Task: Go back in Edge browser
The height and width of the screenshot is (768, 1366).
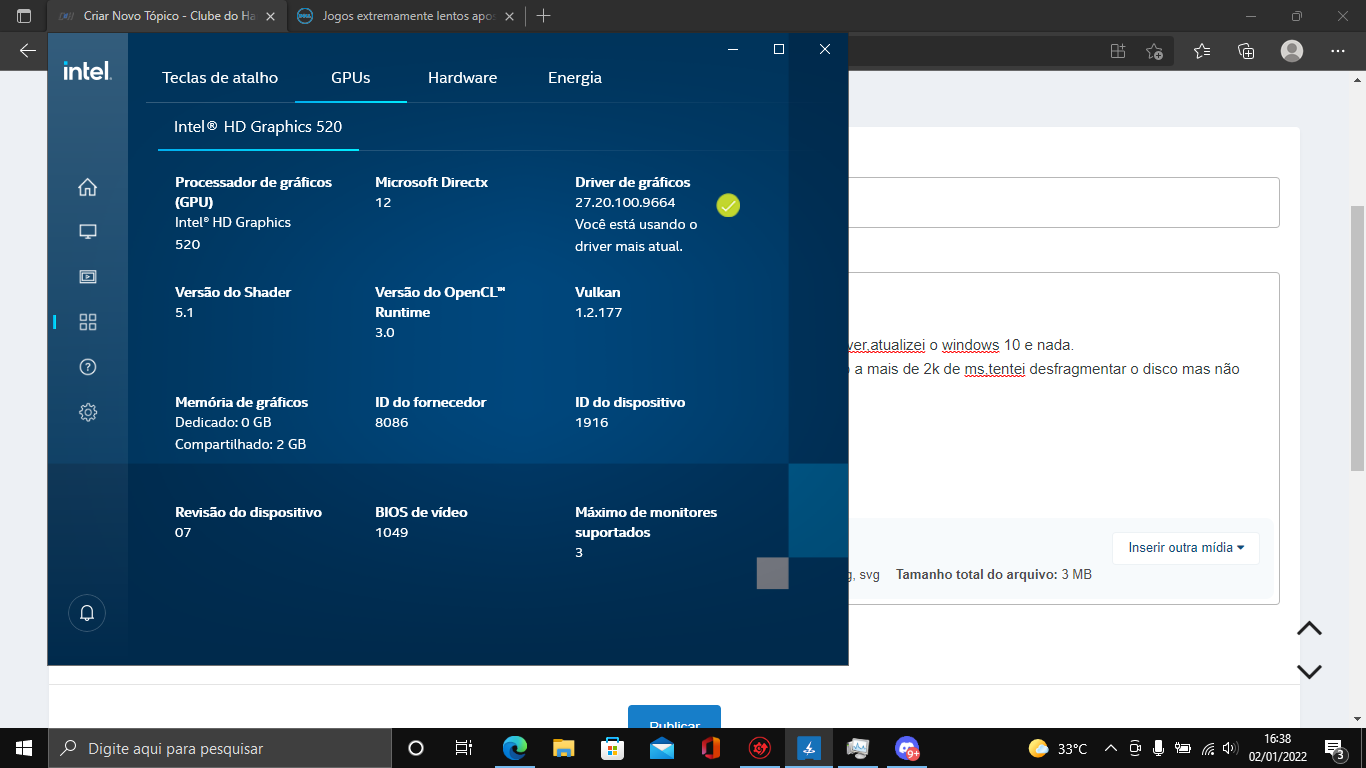Action: [x=27, y=51]
